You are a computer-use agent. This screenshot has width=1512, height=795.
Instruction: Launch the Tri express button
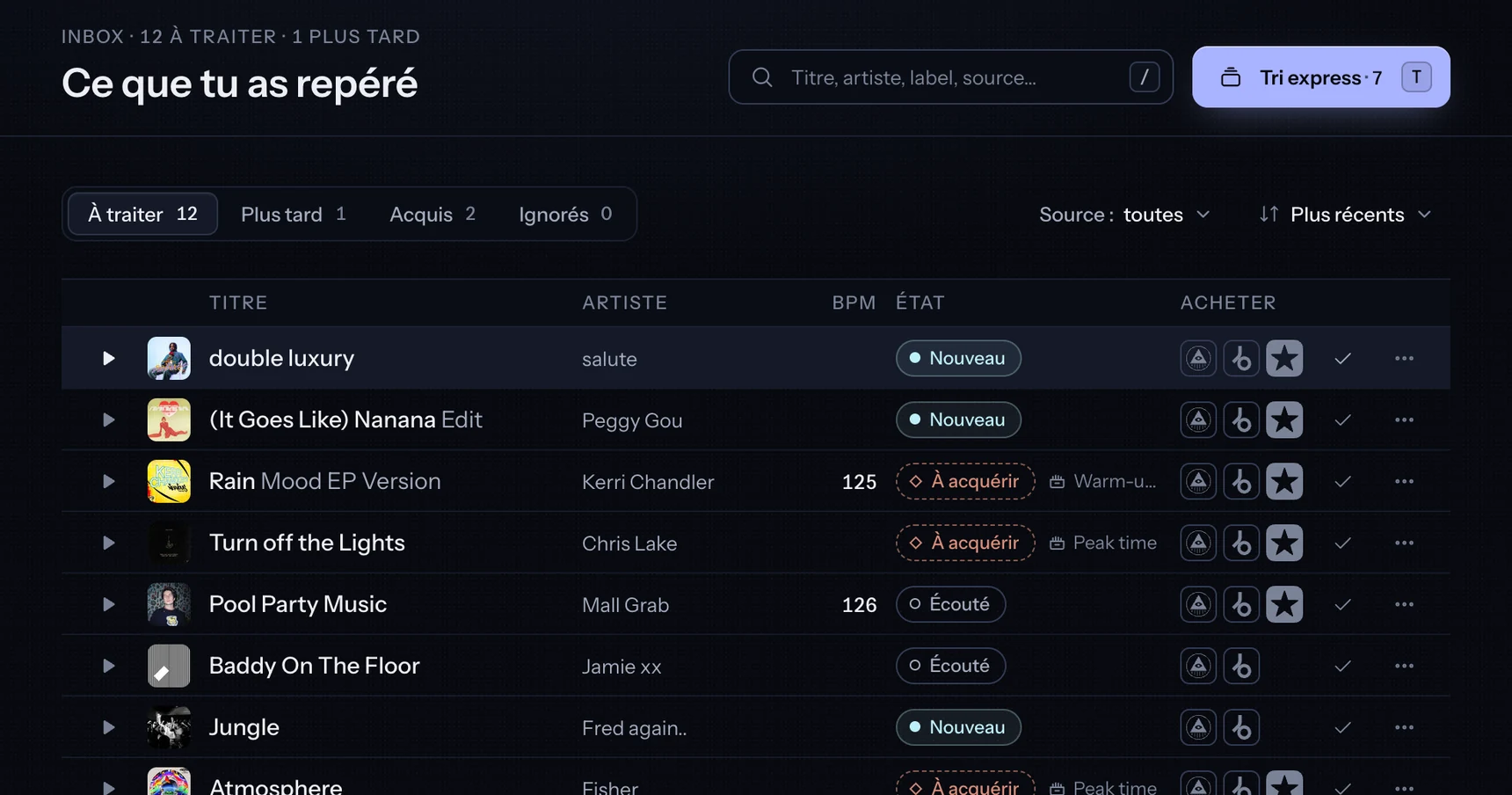[x=1320, y=77]
